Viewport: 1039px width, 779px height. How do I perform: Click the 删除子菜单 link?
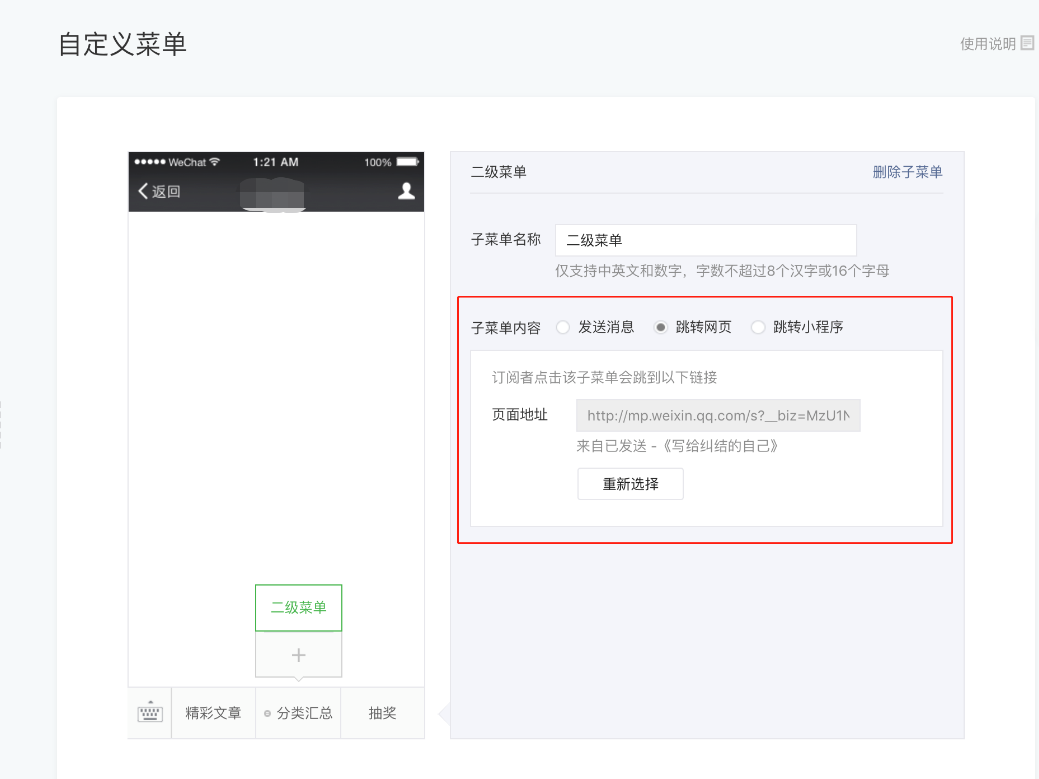point(907,172)
